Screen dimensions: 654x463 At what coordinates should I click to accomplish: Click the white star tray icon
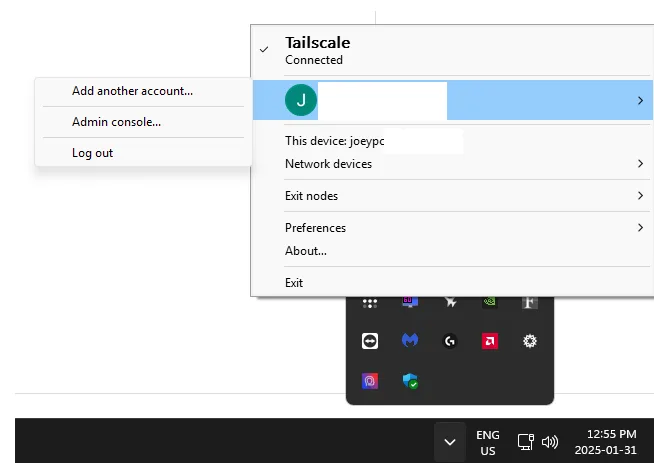450,302
